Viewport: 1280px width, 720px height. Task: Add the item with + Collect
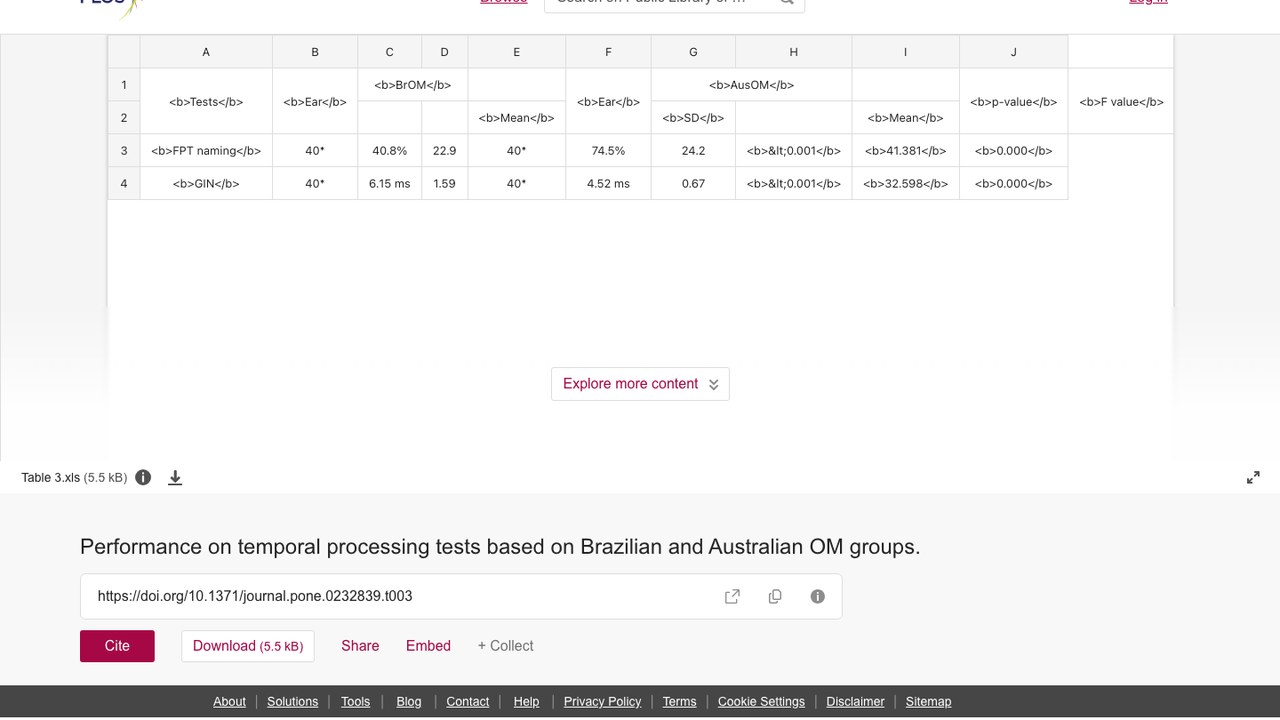pyautogui.click(x=505, y=646)
